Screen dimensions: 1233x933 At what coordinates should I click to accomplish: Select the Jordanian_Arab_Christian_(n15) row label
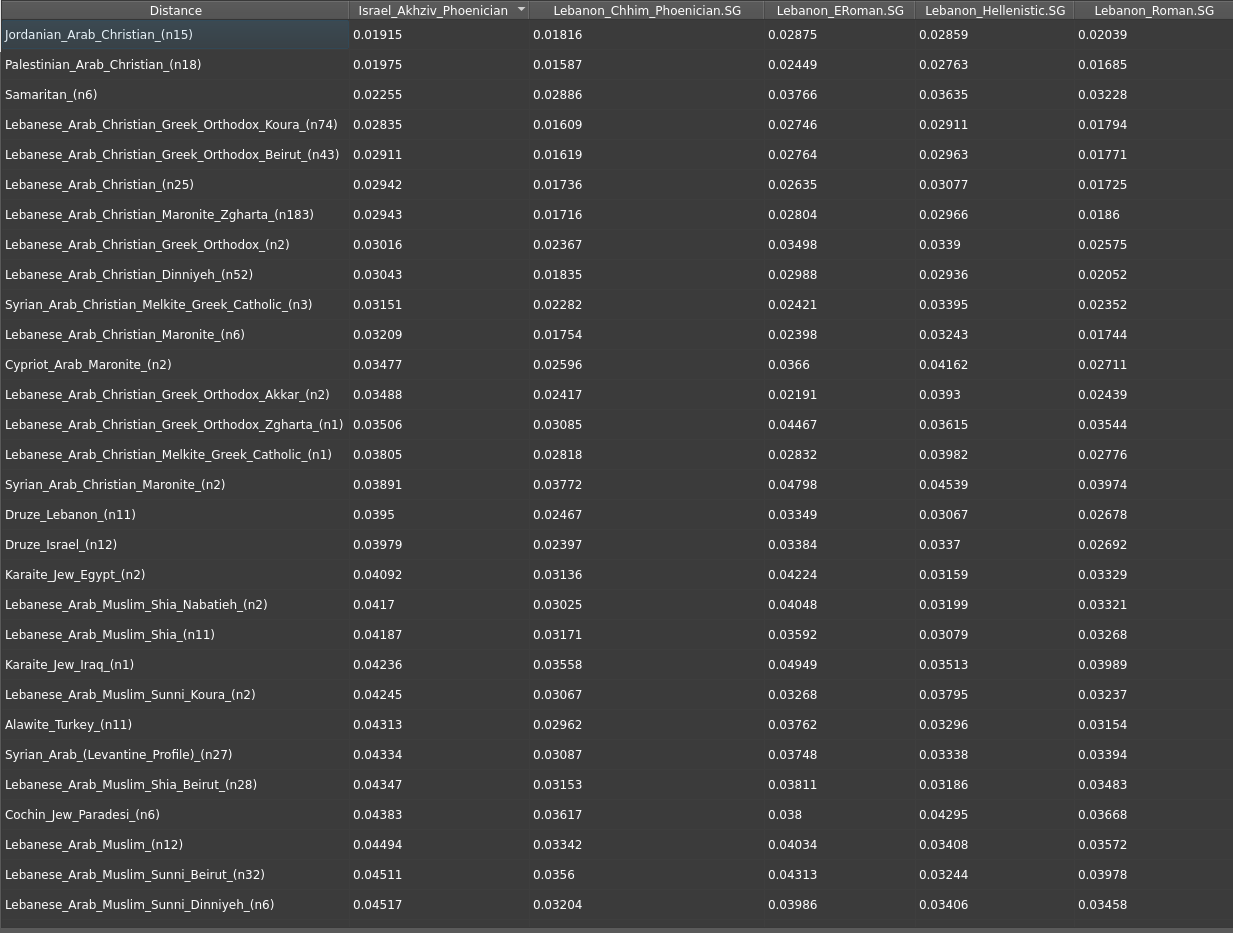[x=99, y=35]
